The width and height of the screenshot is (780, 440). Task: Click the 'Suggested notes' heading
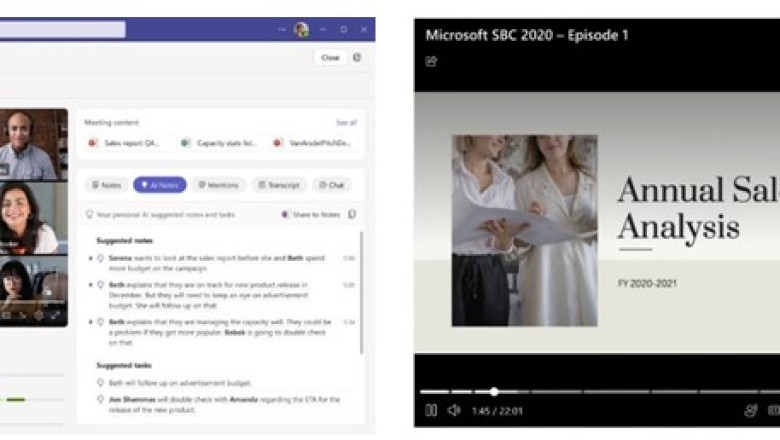(124, 241)
